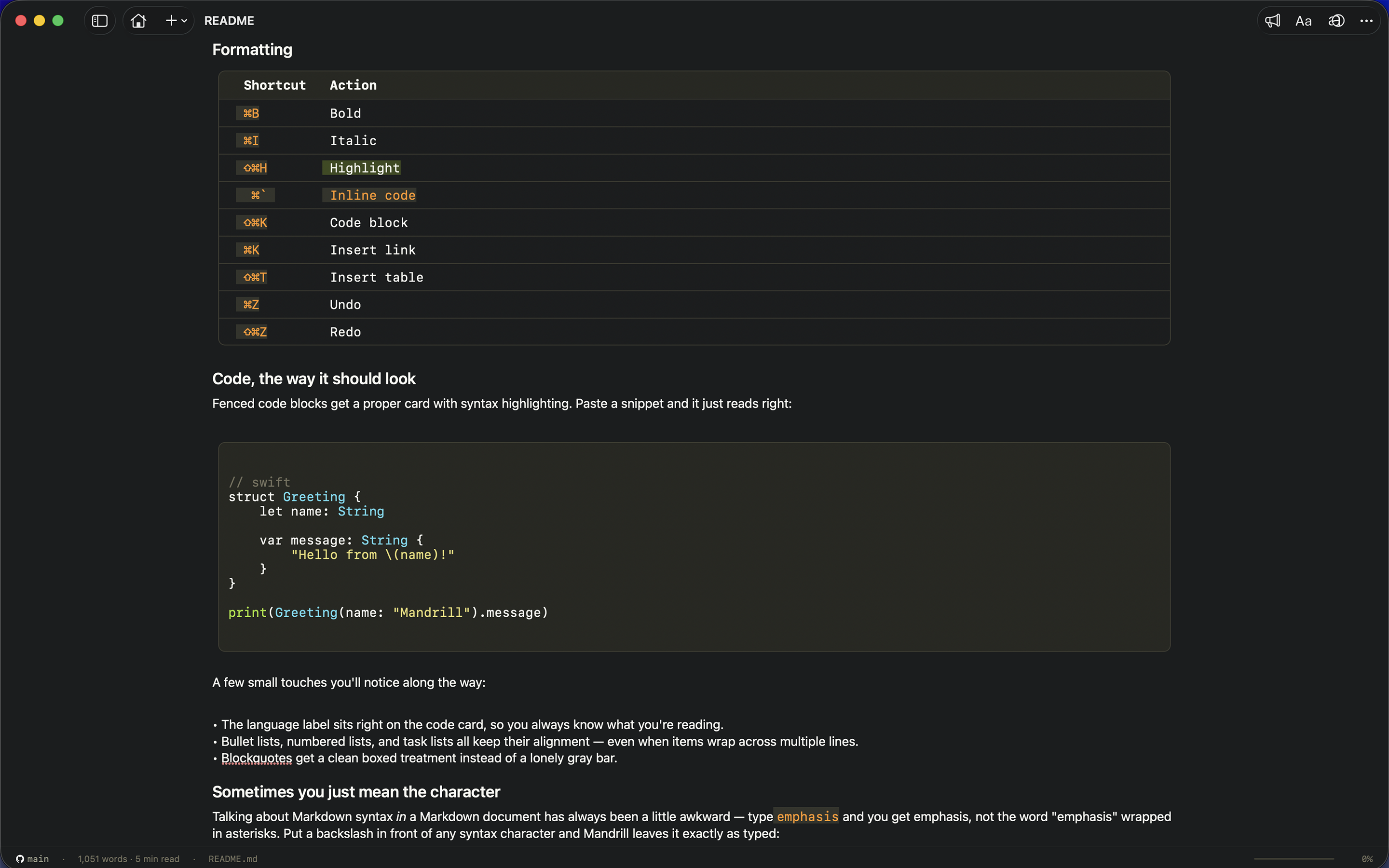Click the Code block action cell
1389x868 pixels.
tap(368, 223)
